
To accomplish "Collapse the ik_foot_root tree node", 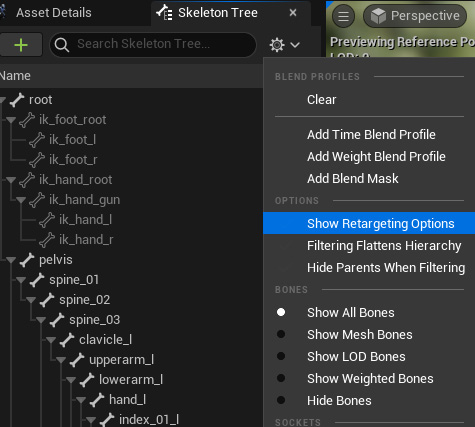I will [x=11, y=120].
